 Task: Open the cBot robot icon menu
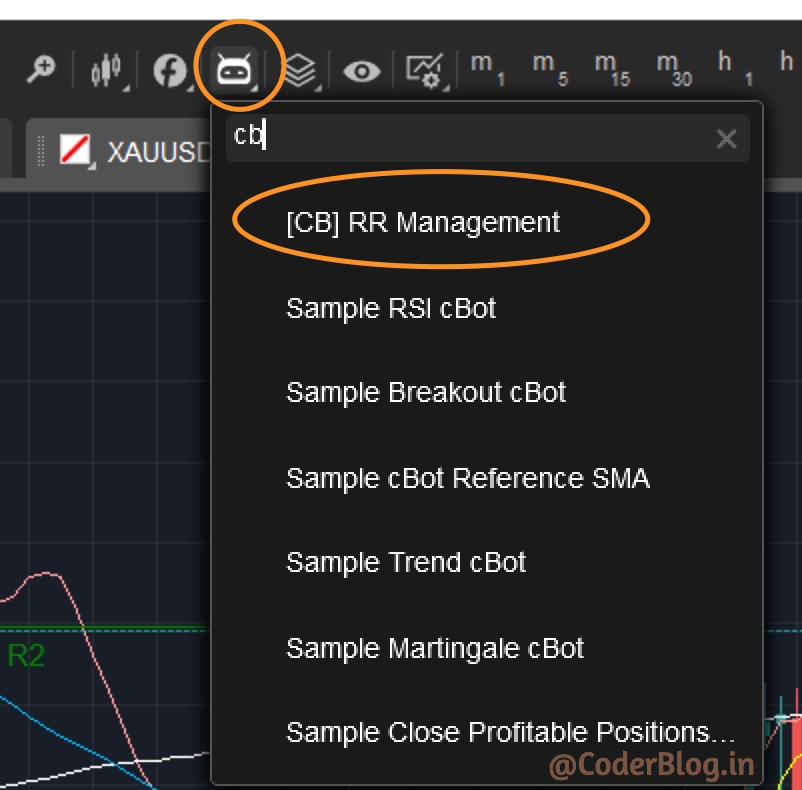[x=234, y=69]
